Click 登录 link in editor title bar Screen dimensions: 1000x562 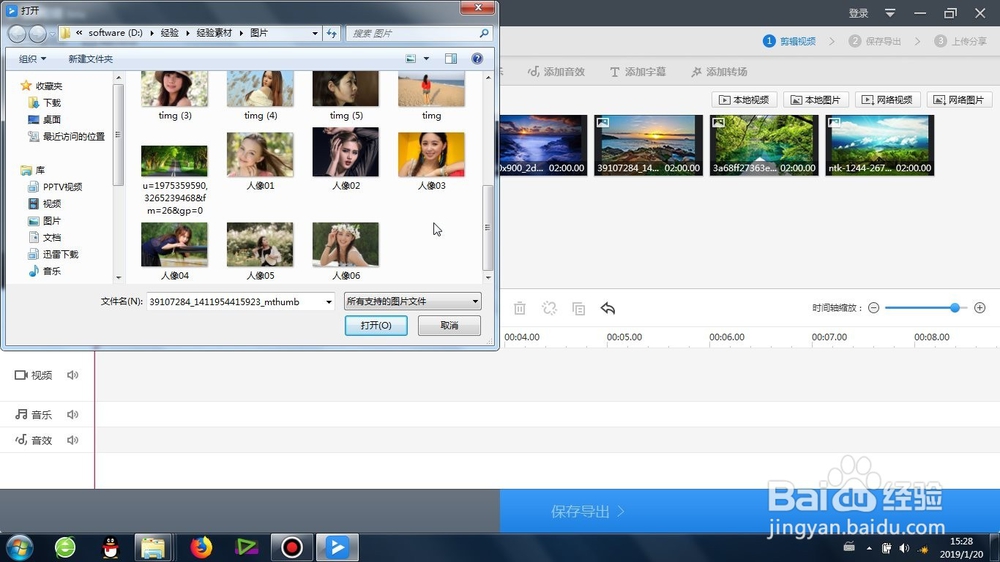coord(858,13)
